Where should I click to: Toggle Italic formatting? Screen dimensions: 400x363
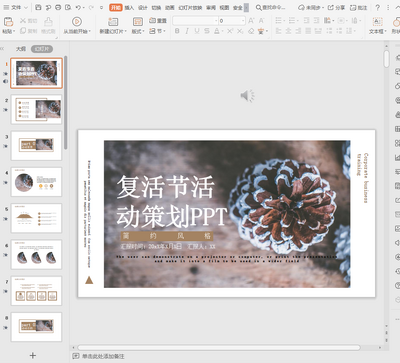click(187, 31)
